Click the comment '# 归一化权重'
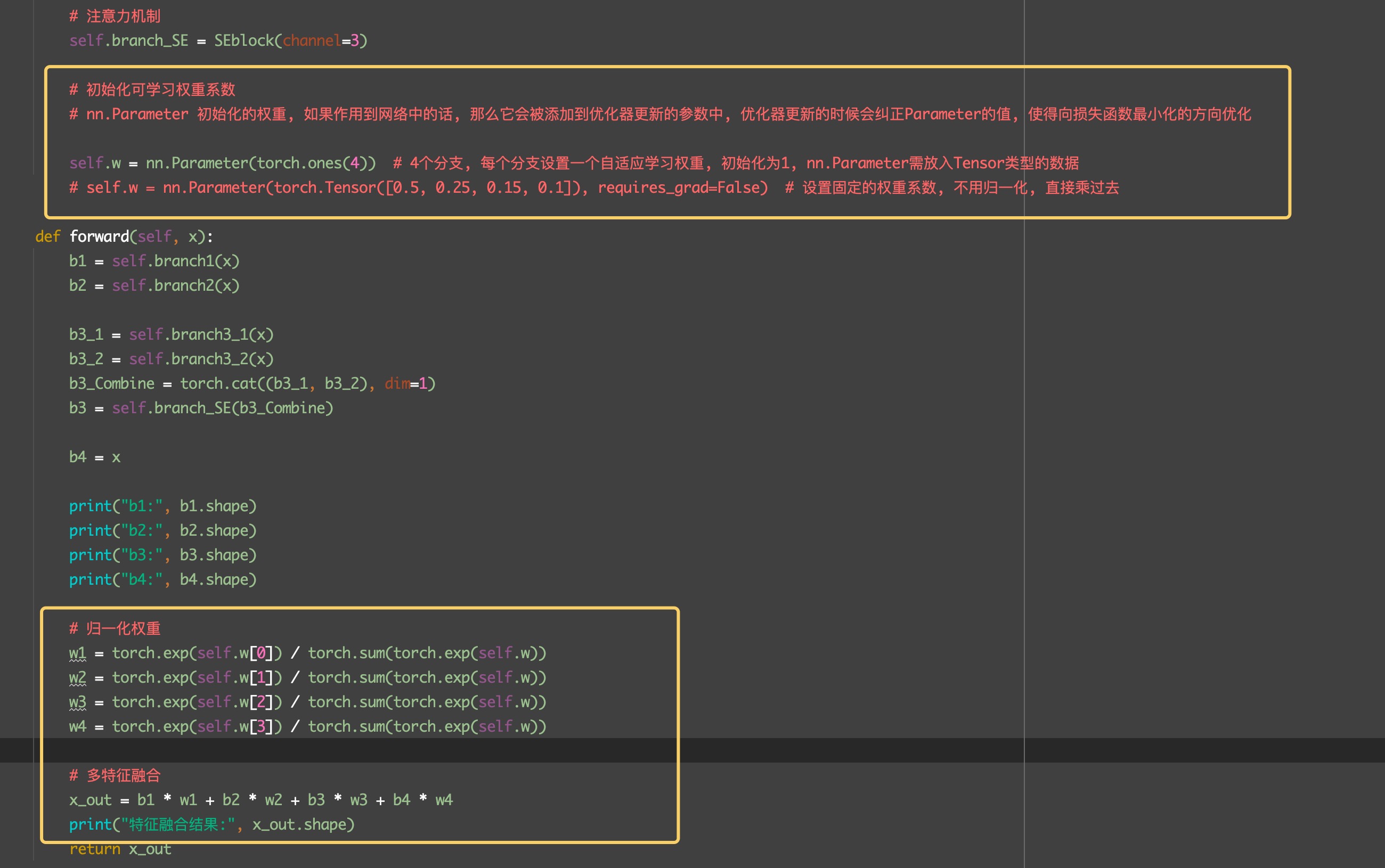1385x868 pixels. [x=115, y=628]
